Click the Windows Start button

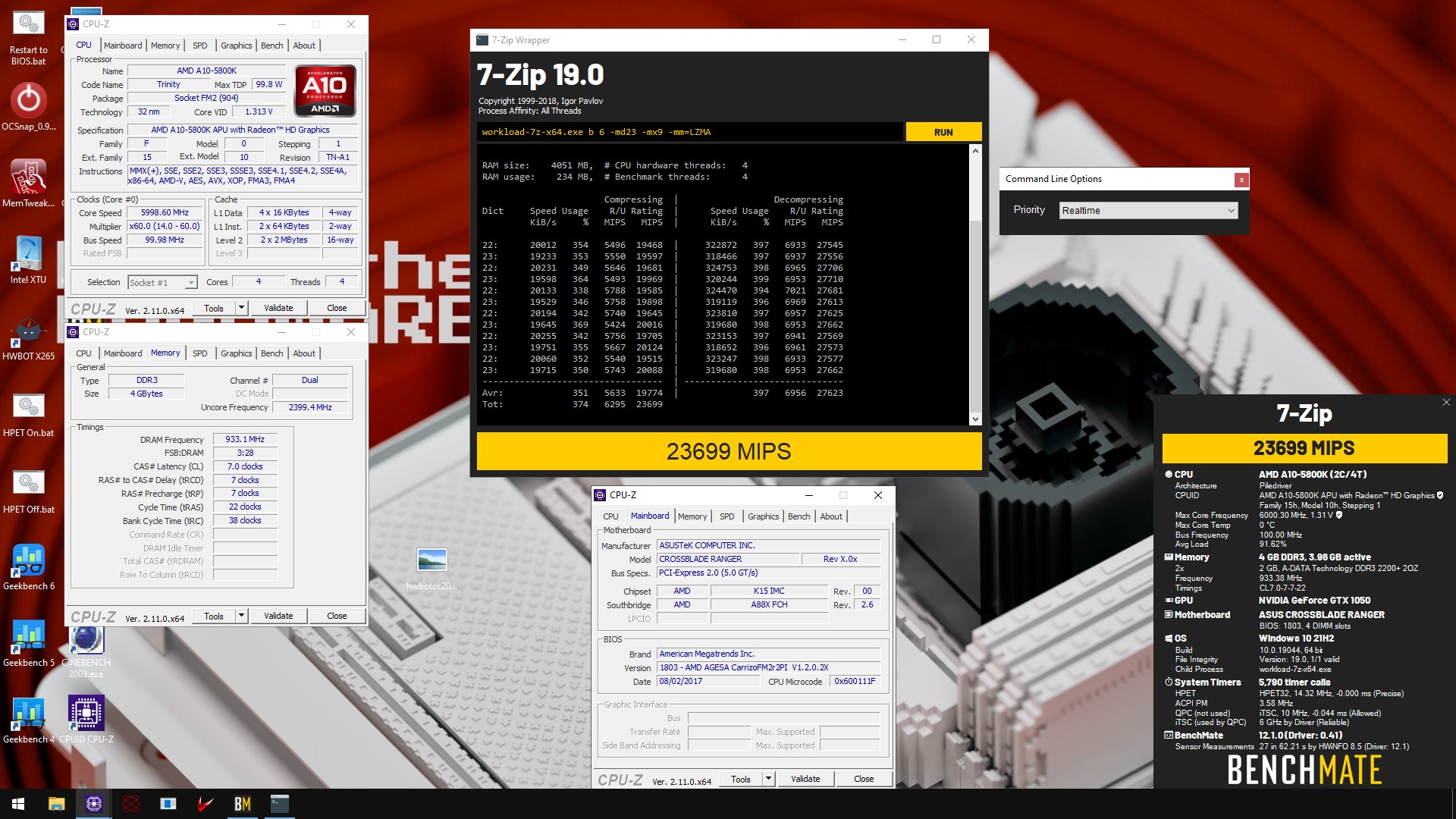tap(18, 804)
